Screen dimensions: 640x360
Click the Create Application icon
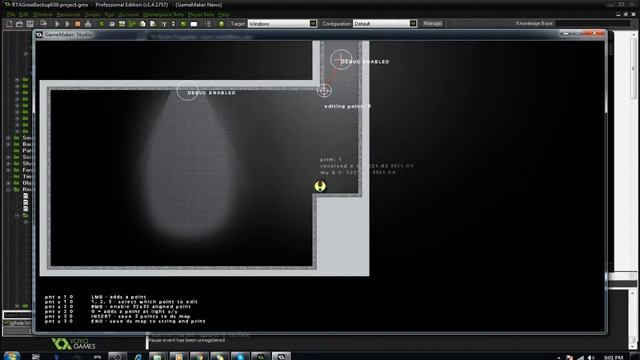(x=88, y=24)
